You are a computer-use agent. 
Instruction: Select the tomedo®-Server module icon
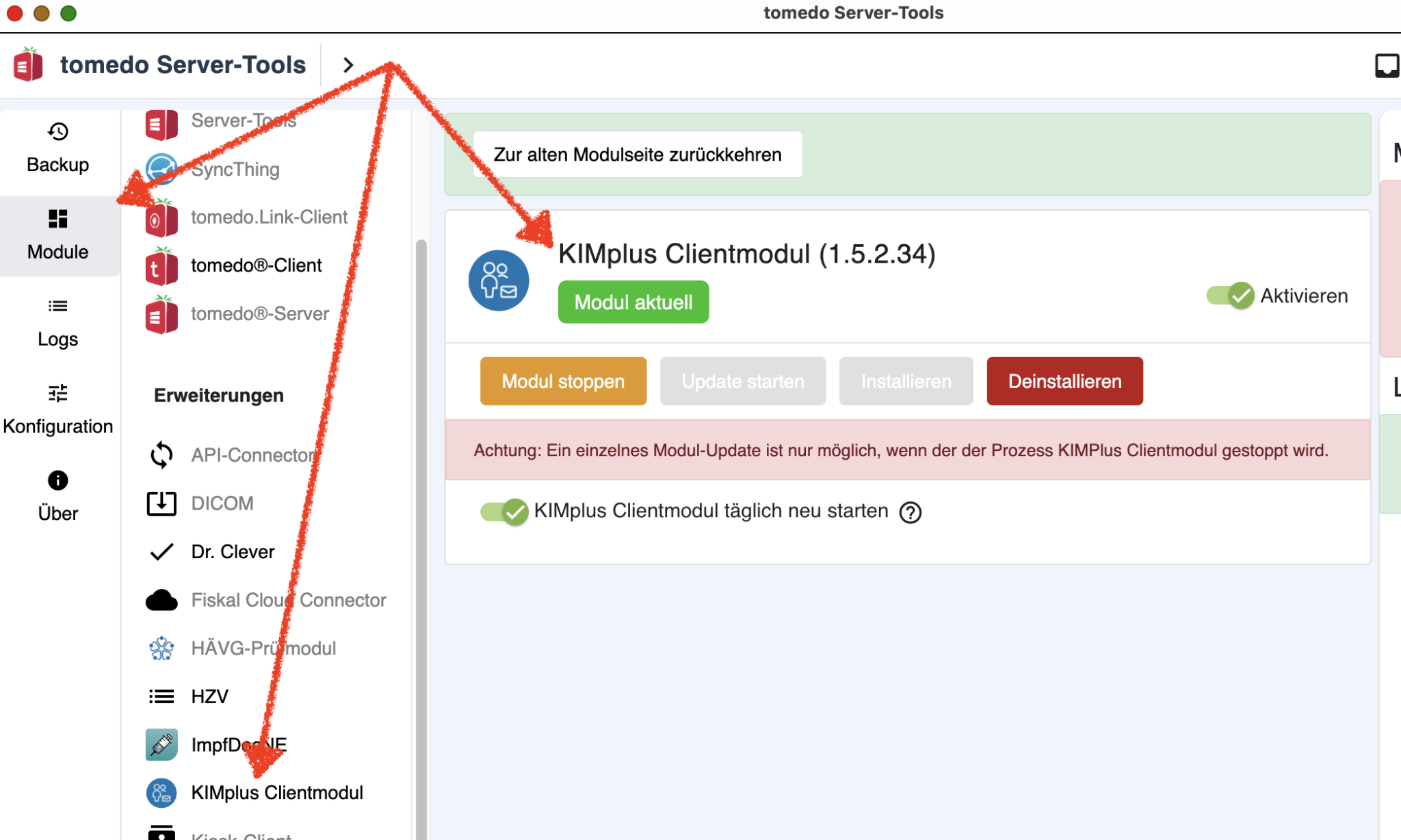[x=161, y=314]
